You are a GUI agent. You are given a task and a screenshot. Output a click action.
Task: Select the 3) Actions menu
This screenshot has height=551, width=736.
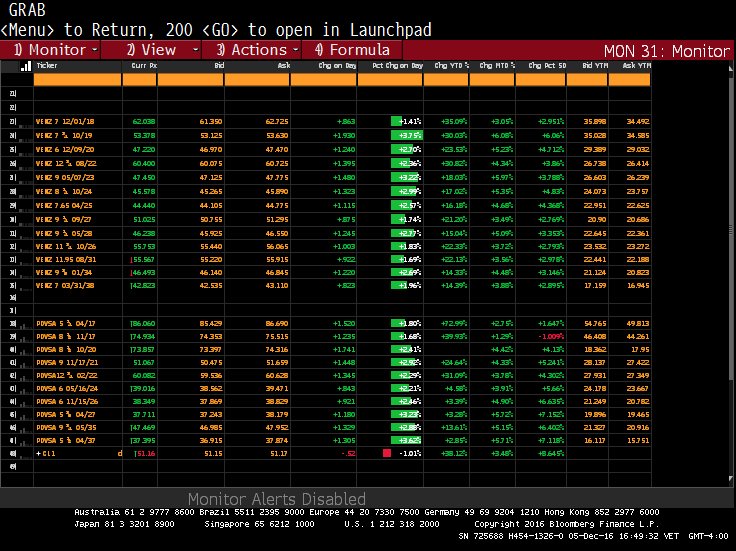click(252, 50)
